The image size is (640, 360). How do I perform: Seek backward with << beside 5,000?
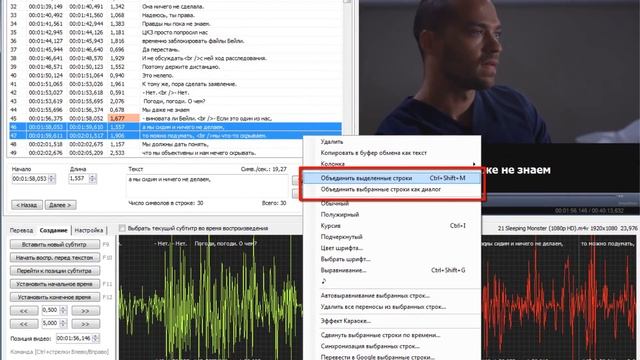point(24,324)
